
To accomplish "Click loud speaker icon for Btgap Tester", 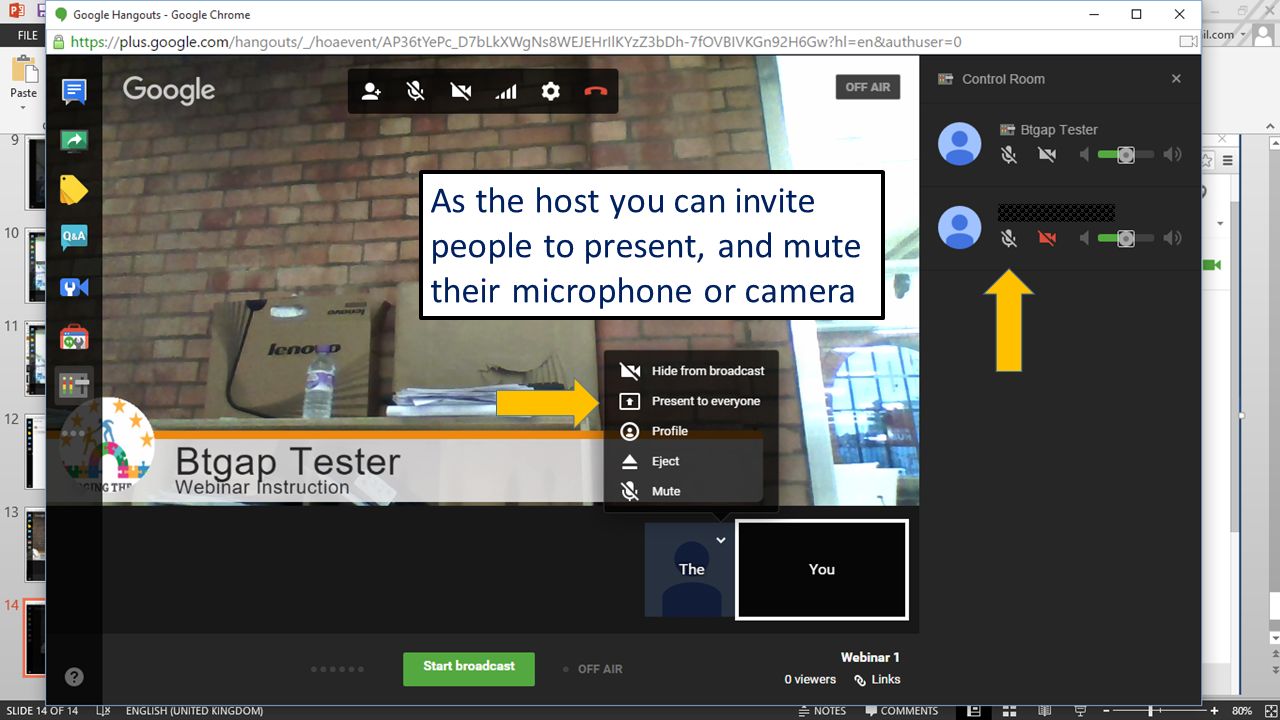I will (x=1172, y=154).
